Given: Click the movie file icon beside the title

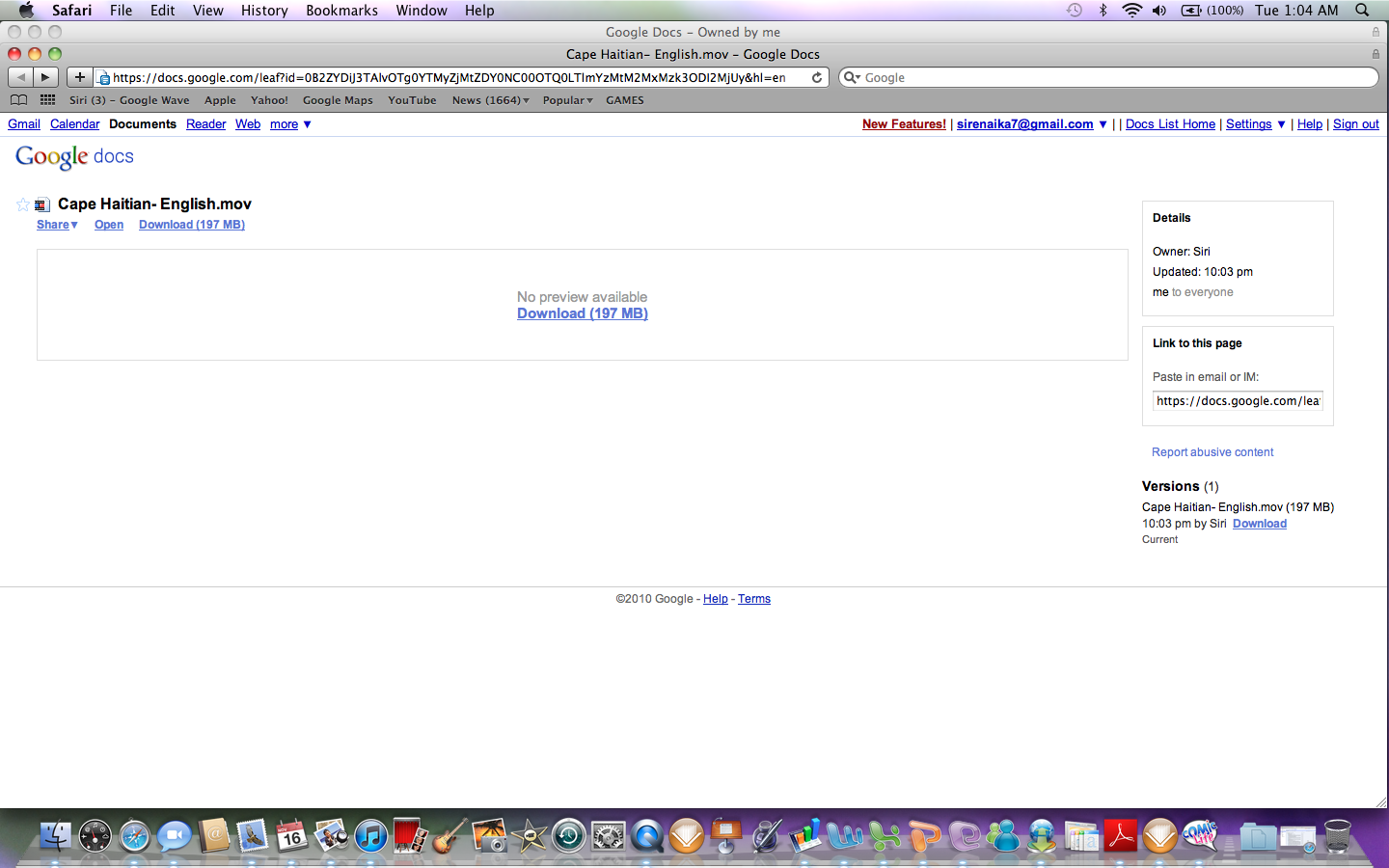Looking at the screenshot, I should (x=41, y=204).
